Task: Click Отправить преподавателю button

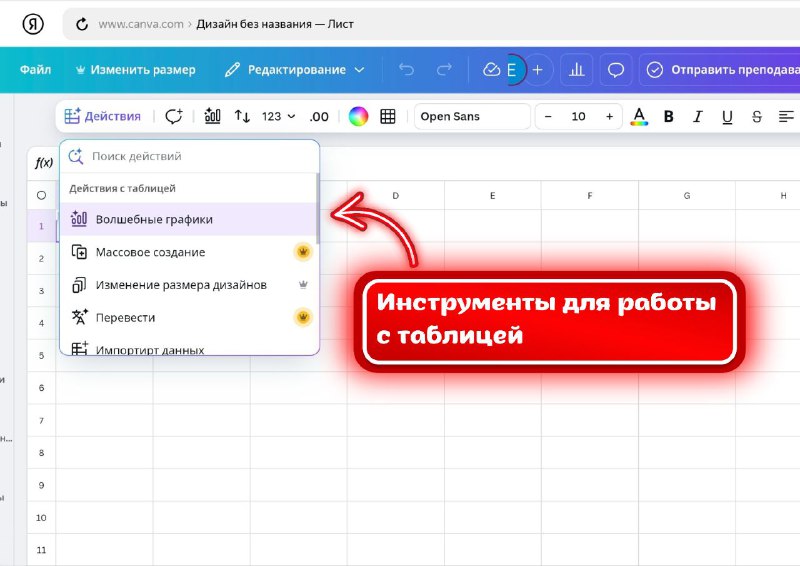Action: 722,69
